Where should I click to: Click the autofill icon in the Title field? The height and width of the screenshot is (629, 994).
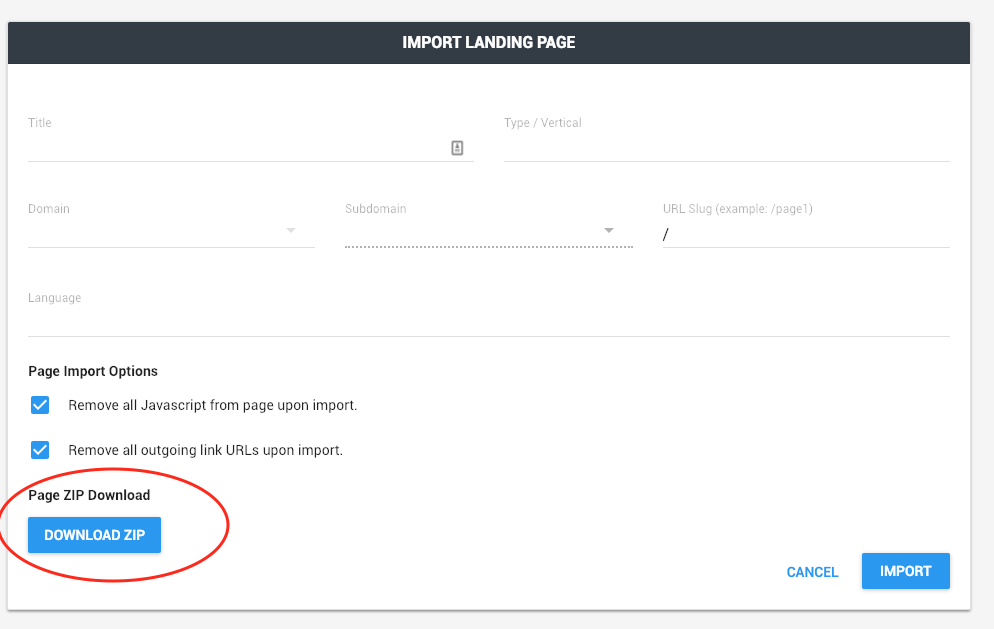[457, 148]
